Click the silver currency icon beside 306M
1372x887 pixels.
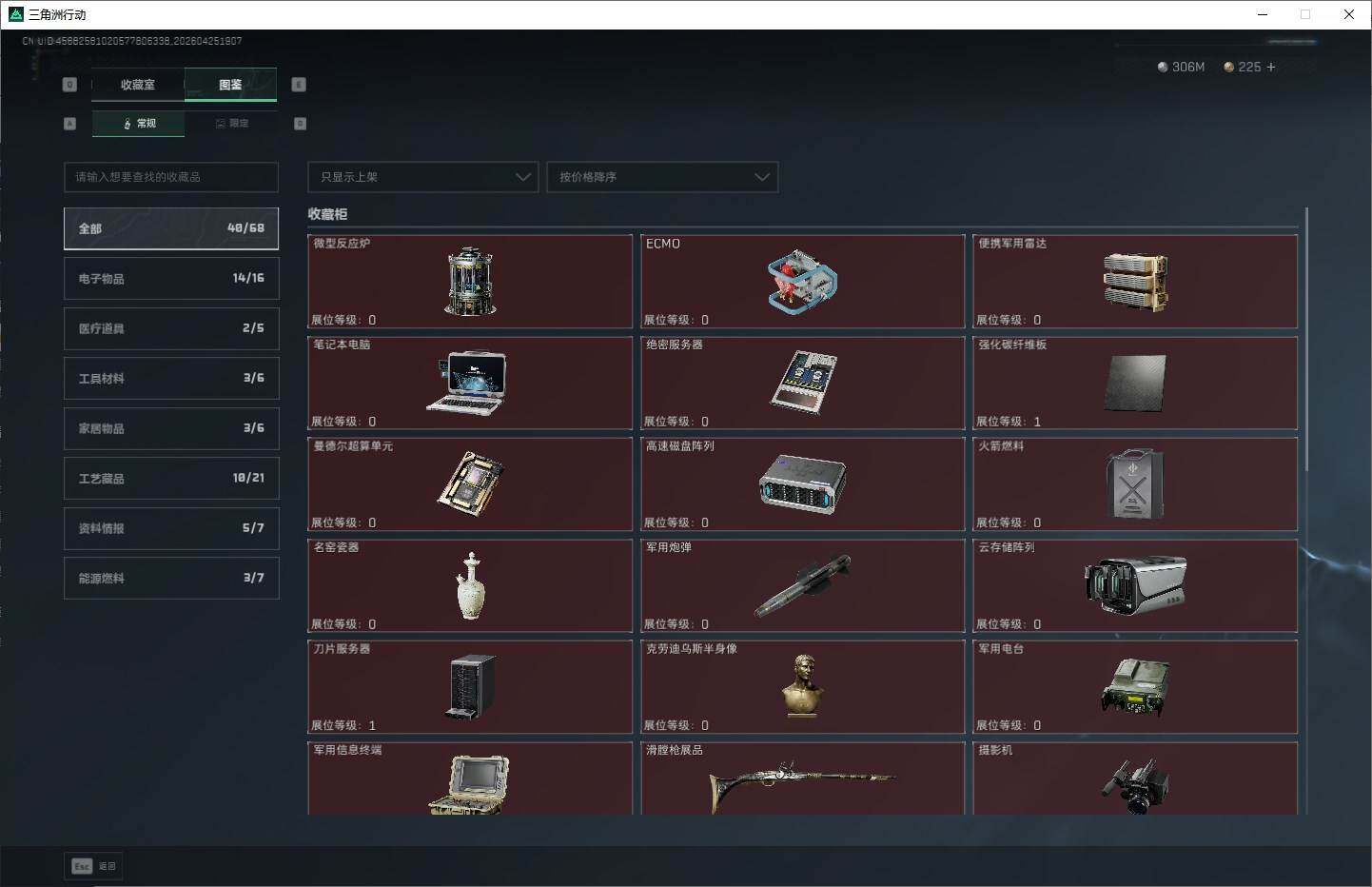pos(1163,67)
